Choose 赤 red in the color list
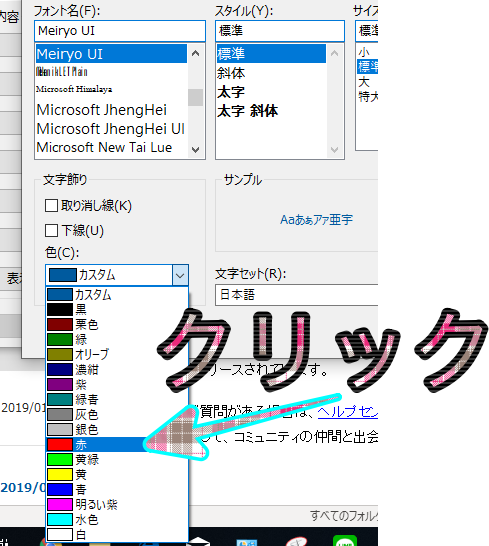 (117, 445)
